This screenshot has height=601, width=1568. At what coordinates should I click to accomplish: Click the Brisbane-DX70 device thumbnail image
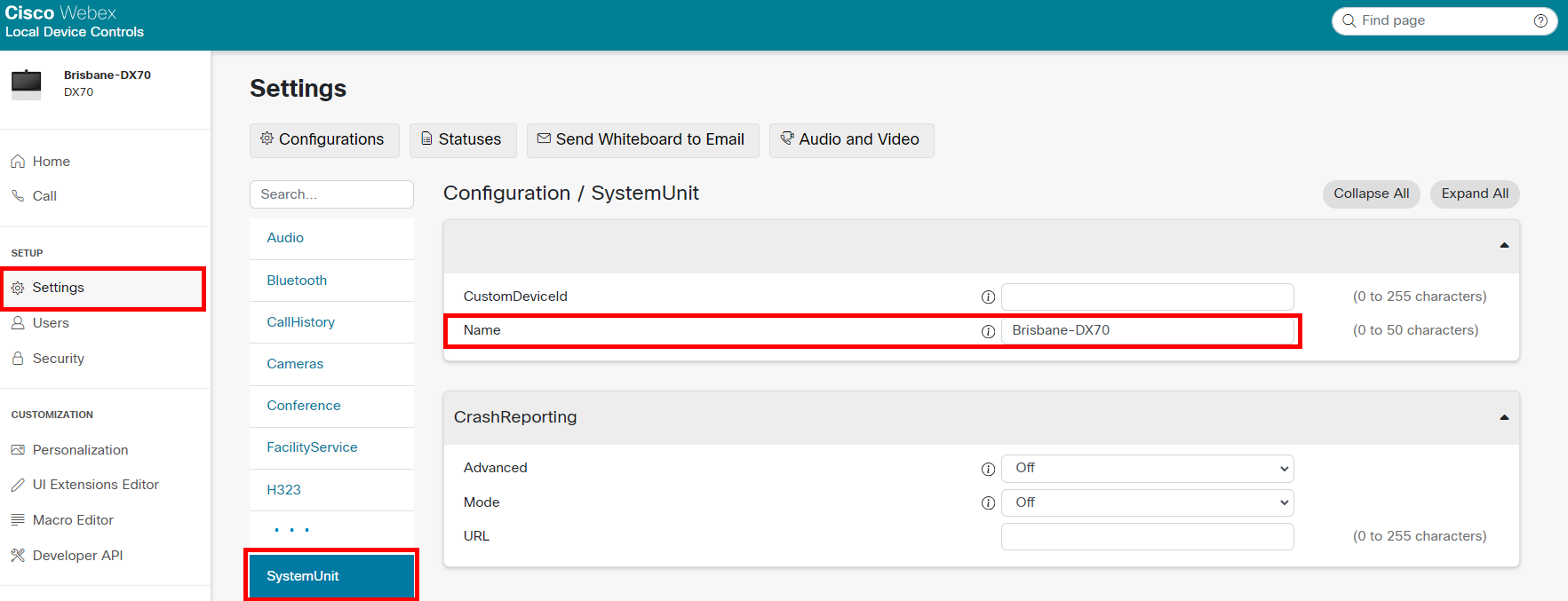(x=26, y=83)
